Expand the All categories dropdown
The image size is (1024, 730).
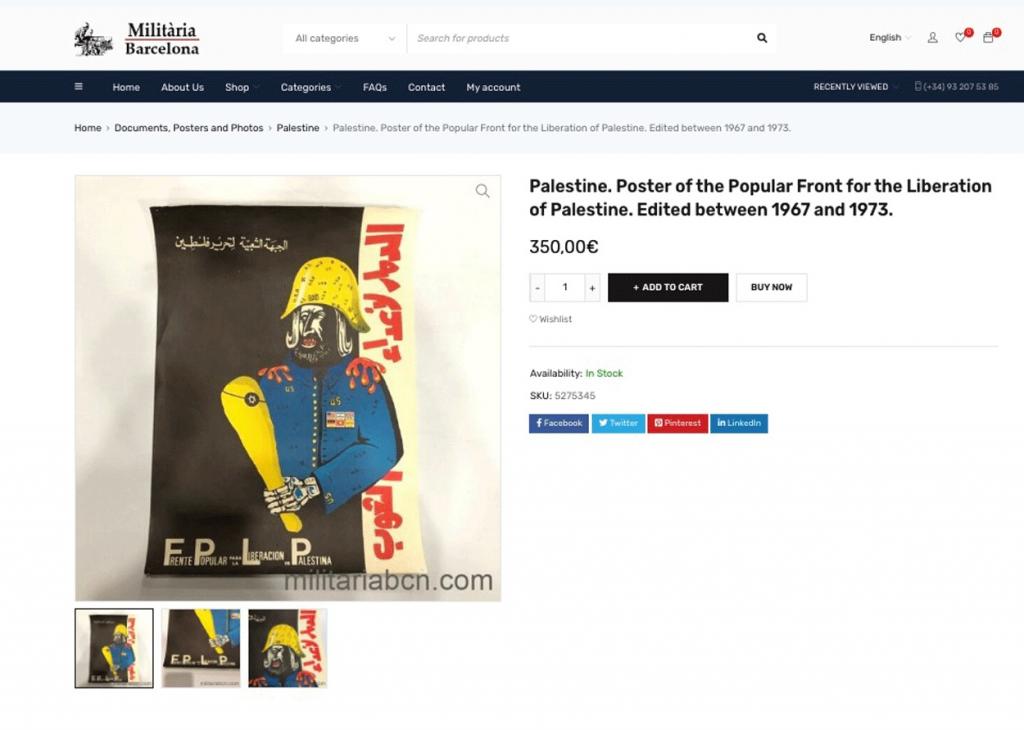(x=345, y=39)
